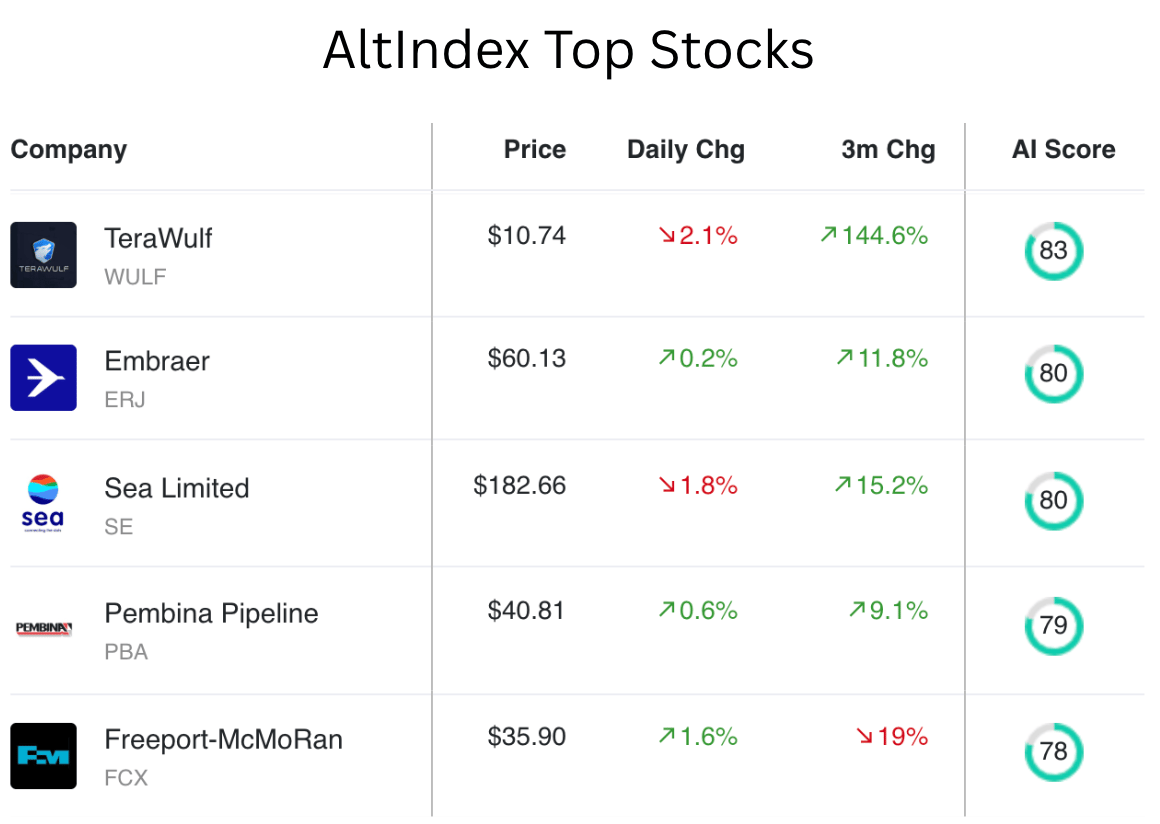1160x824 pixels.
Task: Click the TeraWulf company logo
Action: [43, 255]
